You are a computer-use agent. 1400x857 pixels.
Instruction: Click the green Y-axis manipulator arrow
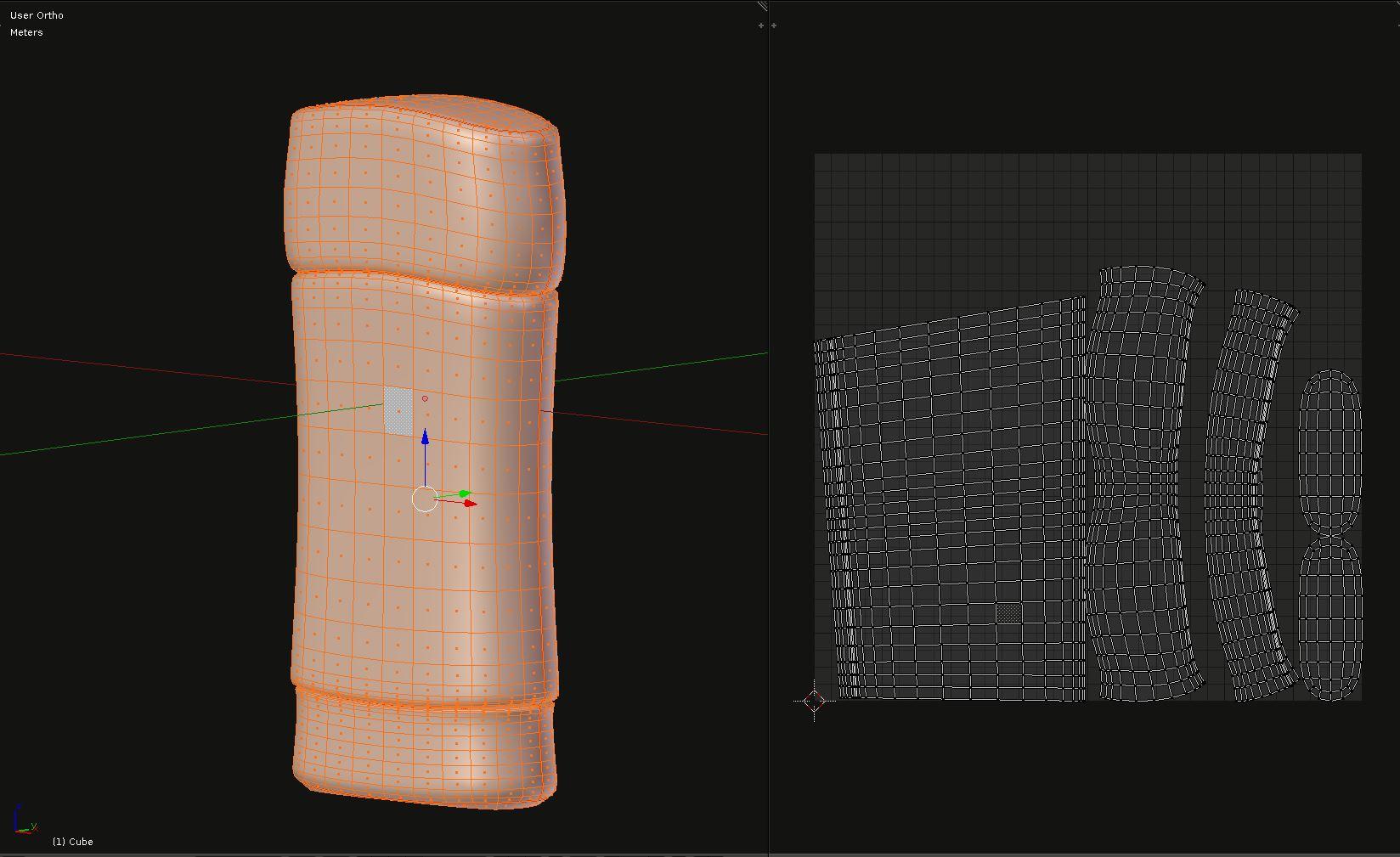coord(464,493)
